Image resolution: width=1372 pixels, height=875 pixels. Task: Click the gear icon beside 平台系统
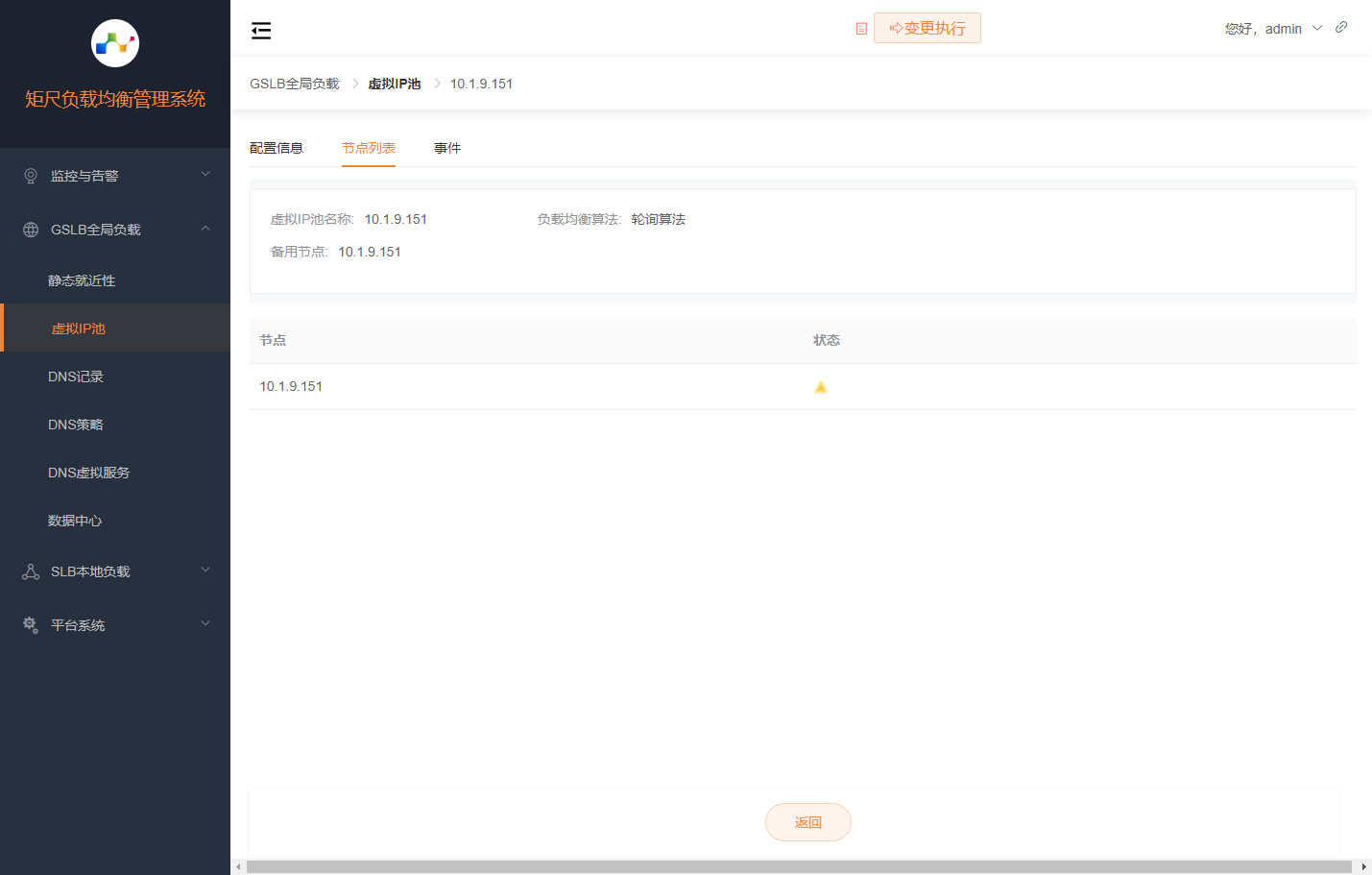[31, 625]
